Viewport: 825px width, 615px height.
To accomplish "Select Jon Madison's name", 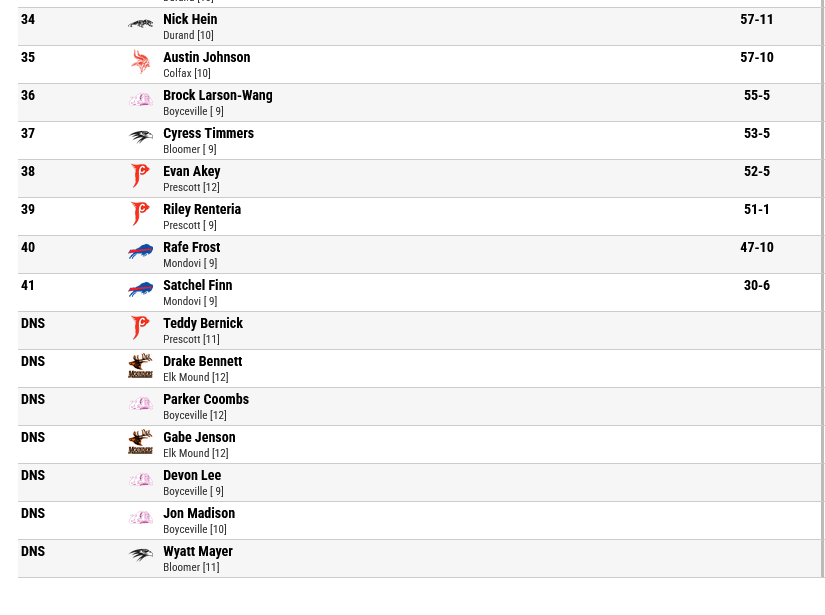I will pyautogui.click(x=199, y=513).
